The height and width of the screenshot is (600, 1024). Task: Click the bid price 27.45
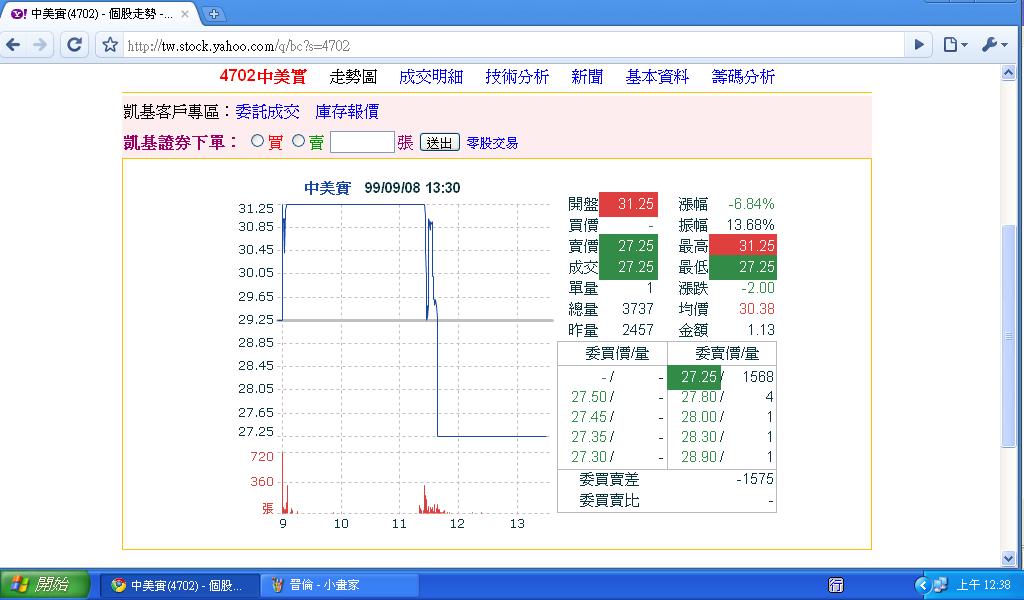coord(589,417)
